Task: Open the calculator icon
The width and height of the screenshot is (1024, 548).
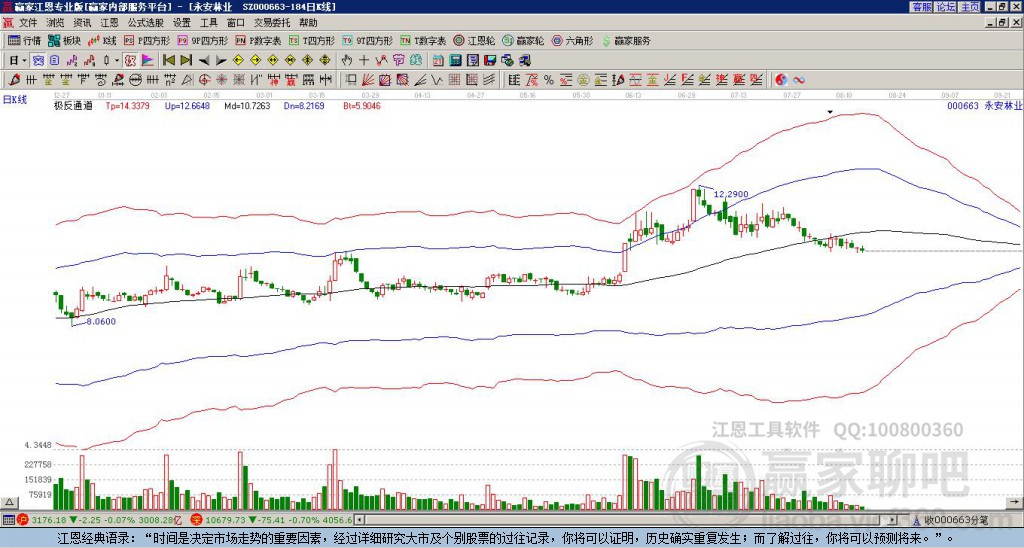Action: (x=455, y=61)
